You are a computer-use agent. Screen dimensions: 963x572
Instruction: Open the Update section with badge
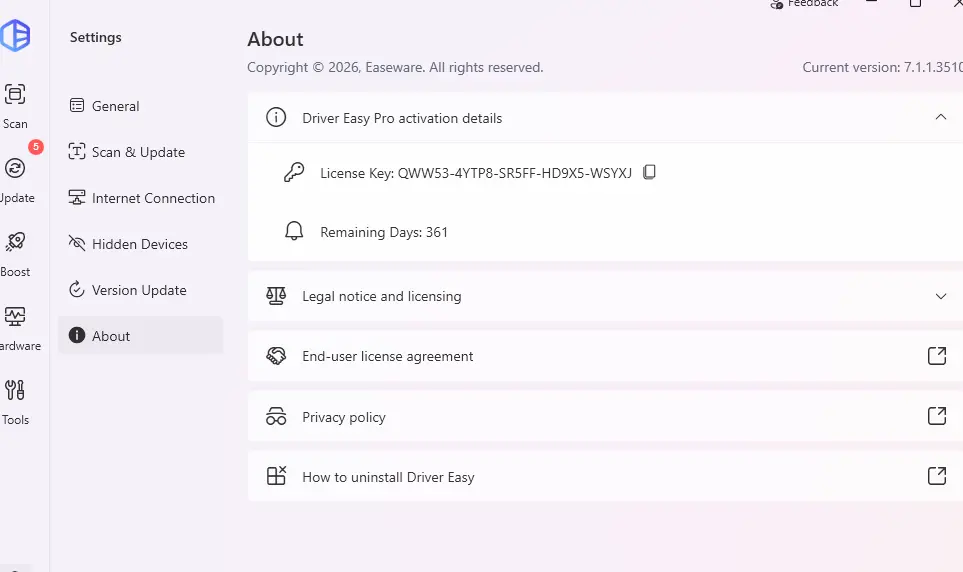tap(17, 179)
